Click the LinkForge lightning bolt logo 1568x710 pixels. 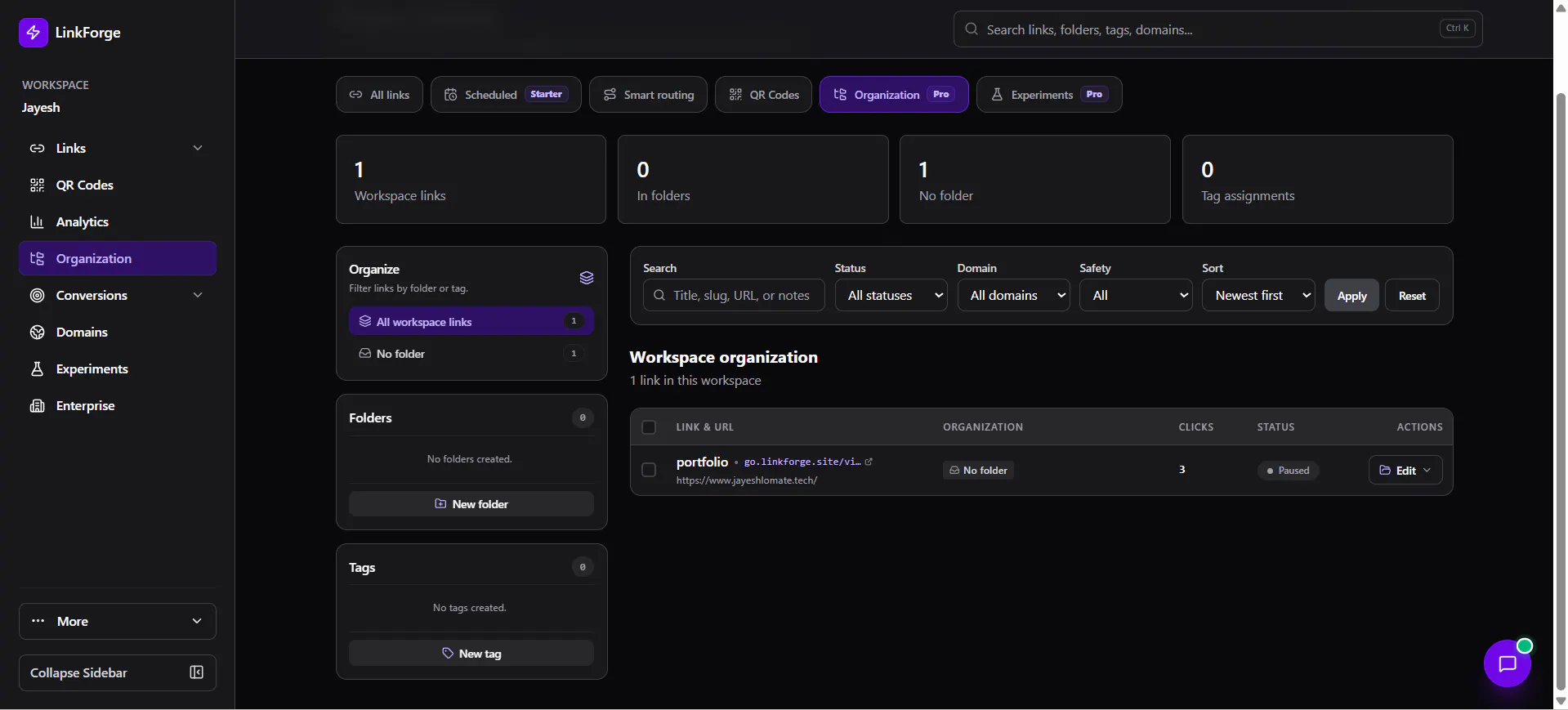pyautogui.click(x=34, y=33)
